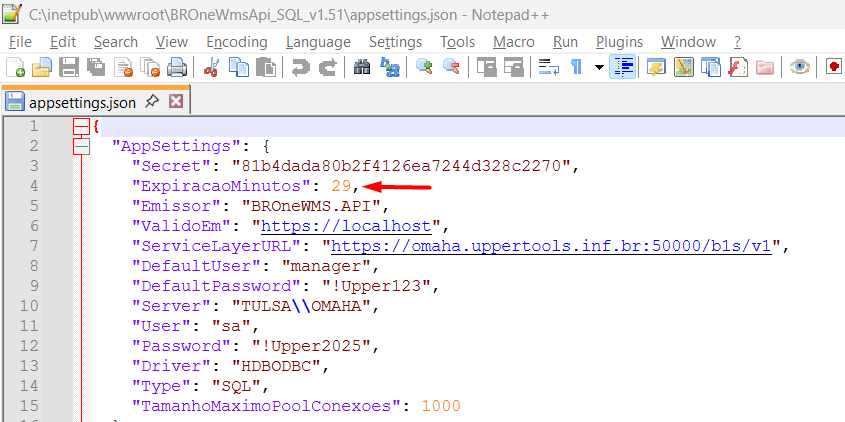
Task: Show the Document Map panel icon
Action: (684, 67)
